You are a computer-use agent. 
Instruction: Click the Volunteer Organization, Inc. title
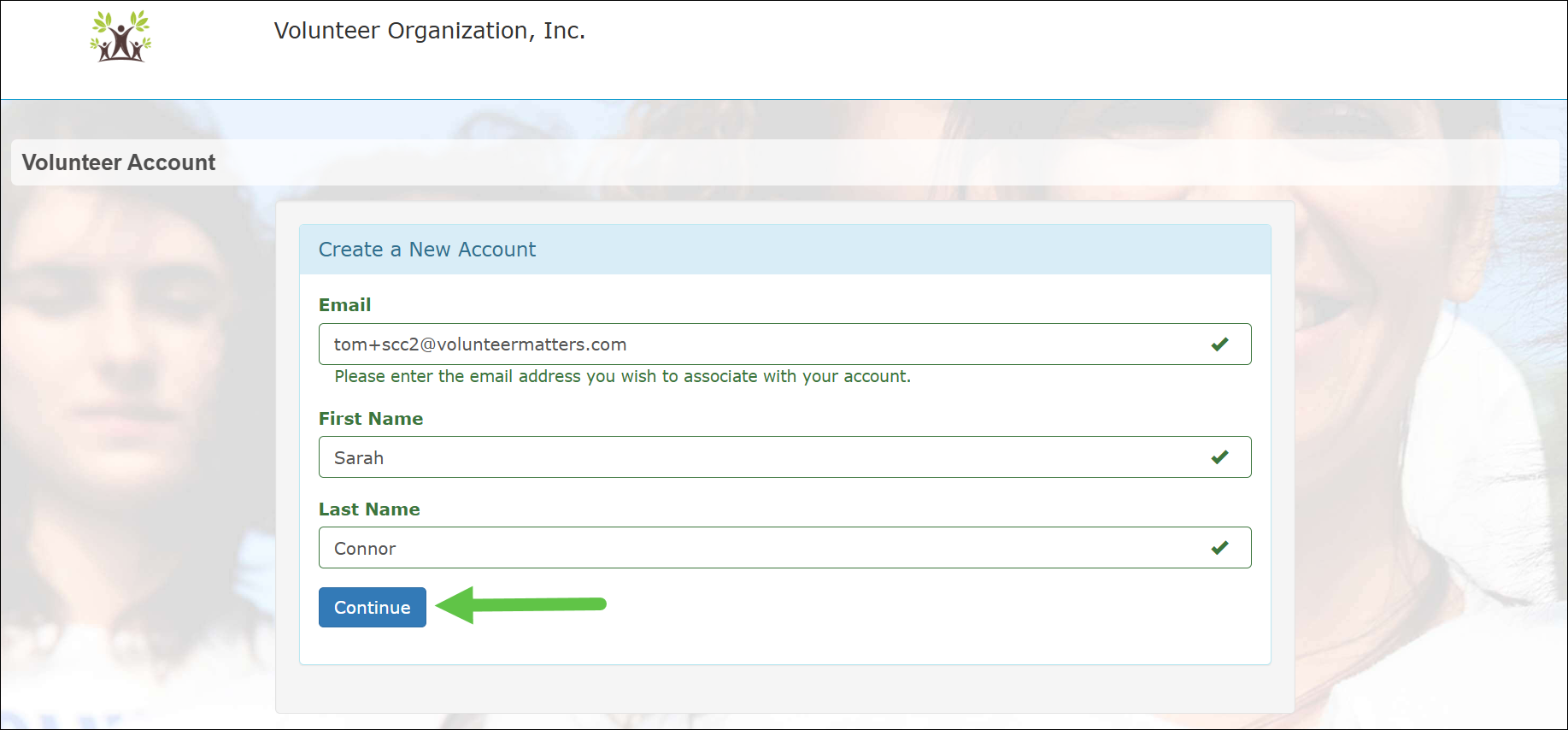(430, 31)
